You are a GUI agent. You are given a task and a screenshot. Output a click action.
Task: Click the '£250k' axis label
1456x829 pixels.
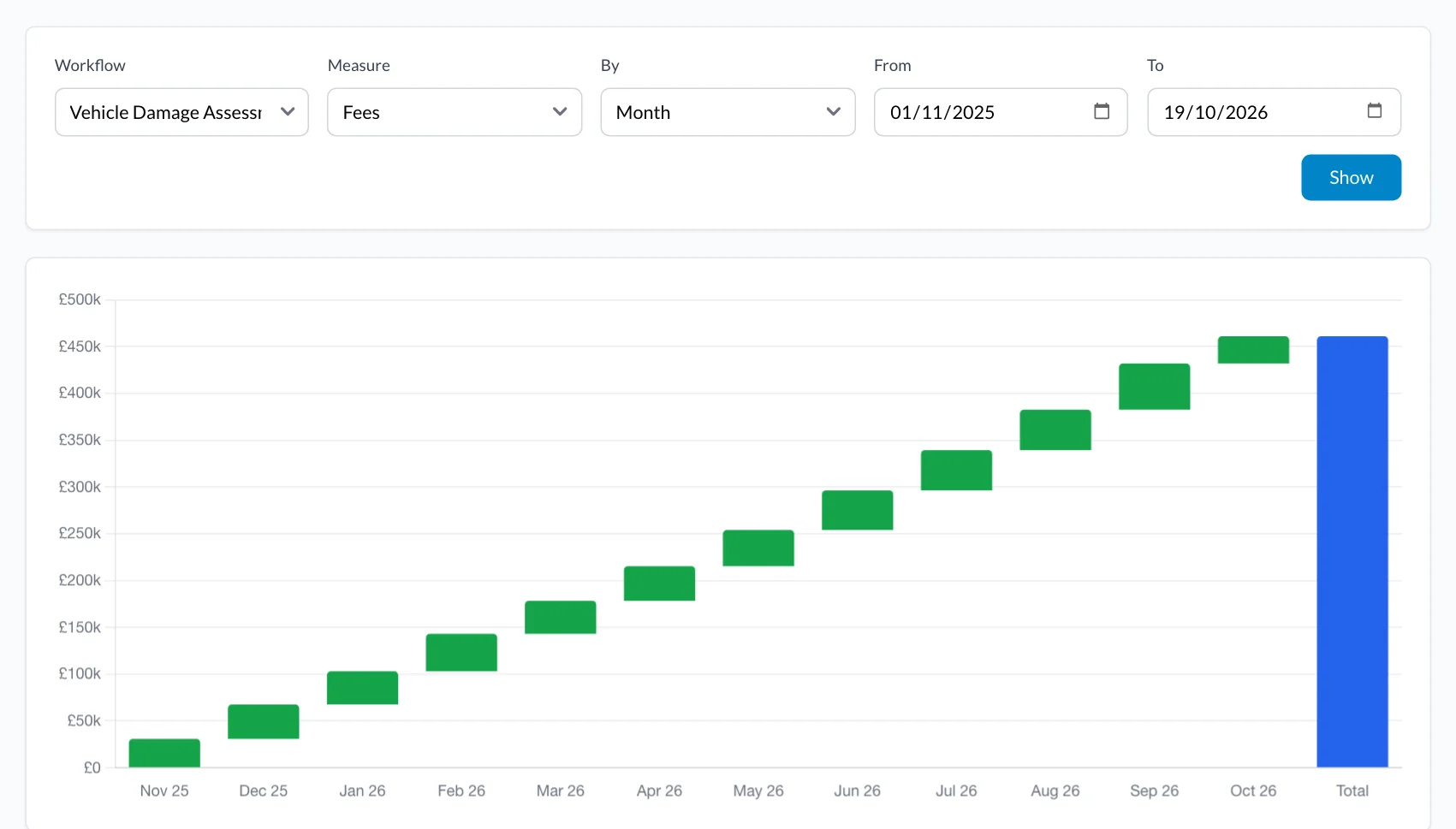[80, 534]
